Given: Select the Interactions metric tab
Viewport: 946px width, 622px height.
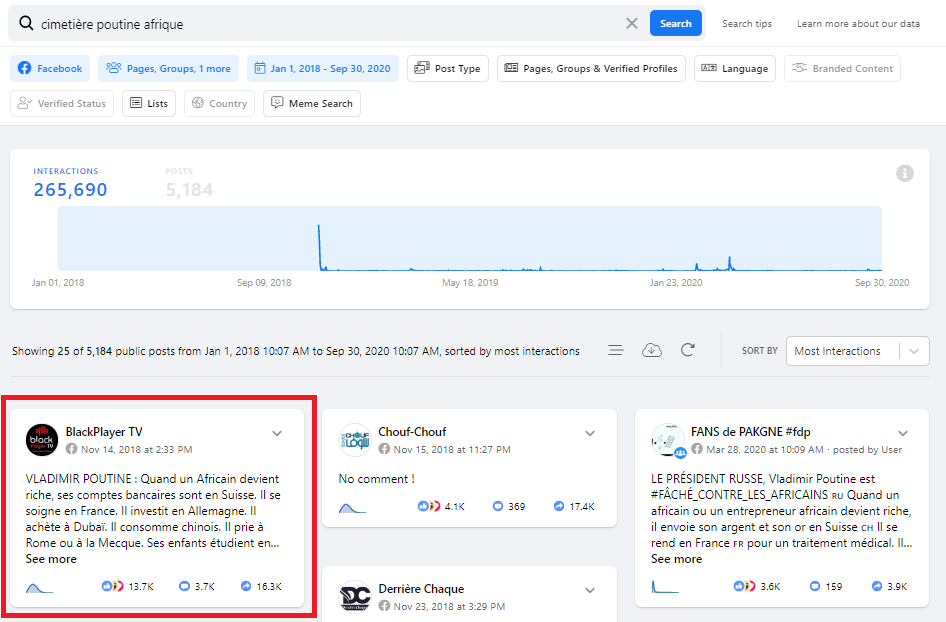Looking at the screenshot, I should (x=70, y=183).
